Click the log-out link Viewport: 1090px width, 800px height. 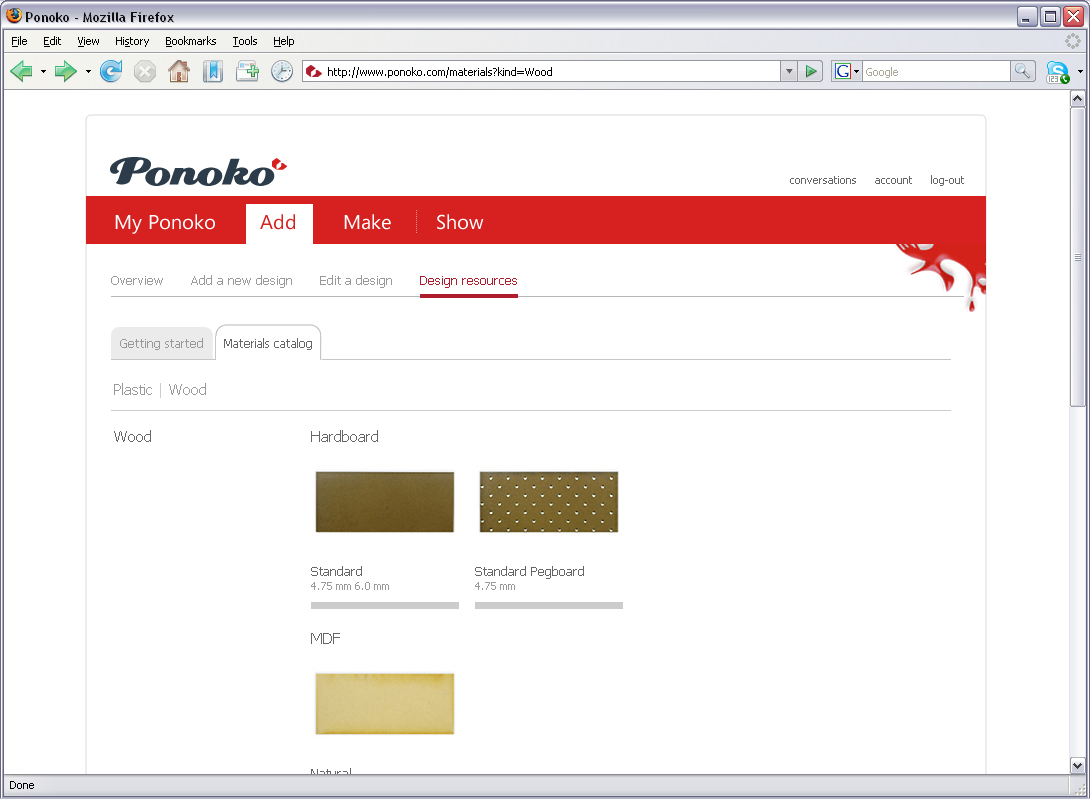(946, 180)
